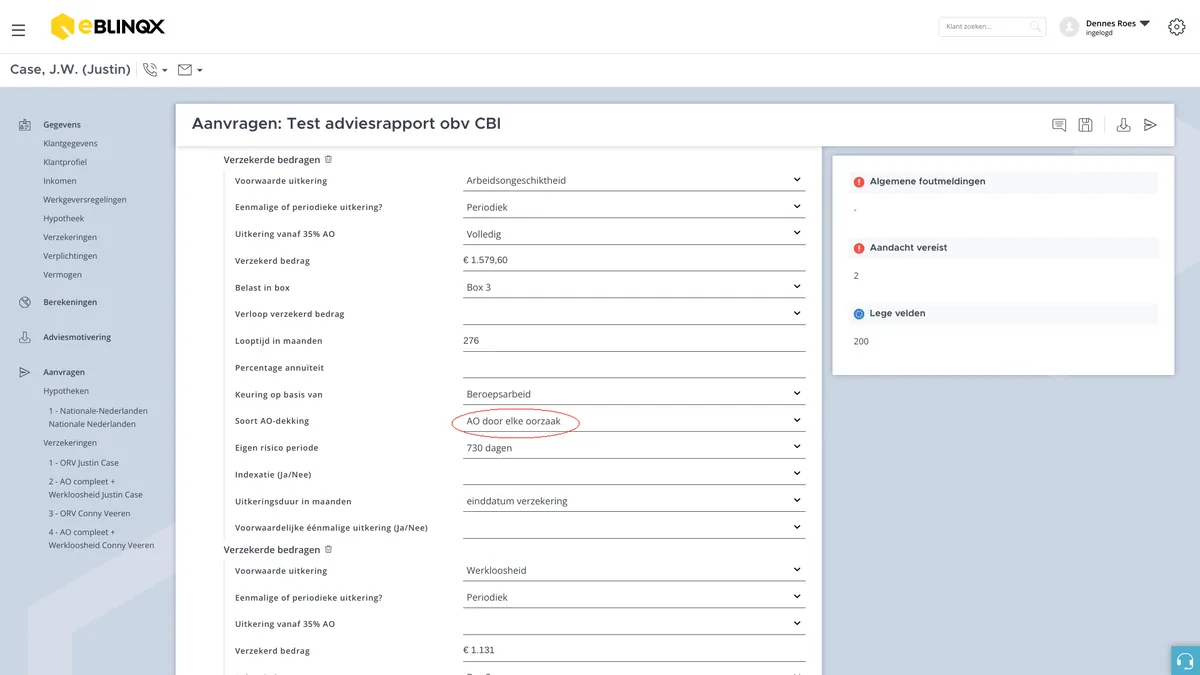Send the request with the paper plane icon
The height and width of the screenshot is (675, 1200).
[1150, 125]
